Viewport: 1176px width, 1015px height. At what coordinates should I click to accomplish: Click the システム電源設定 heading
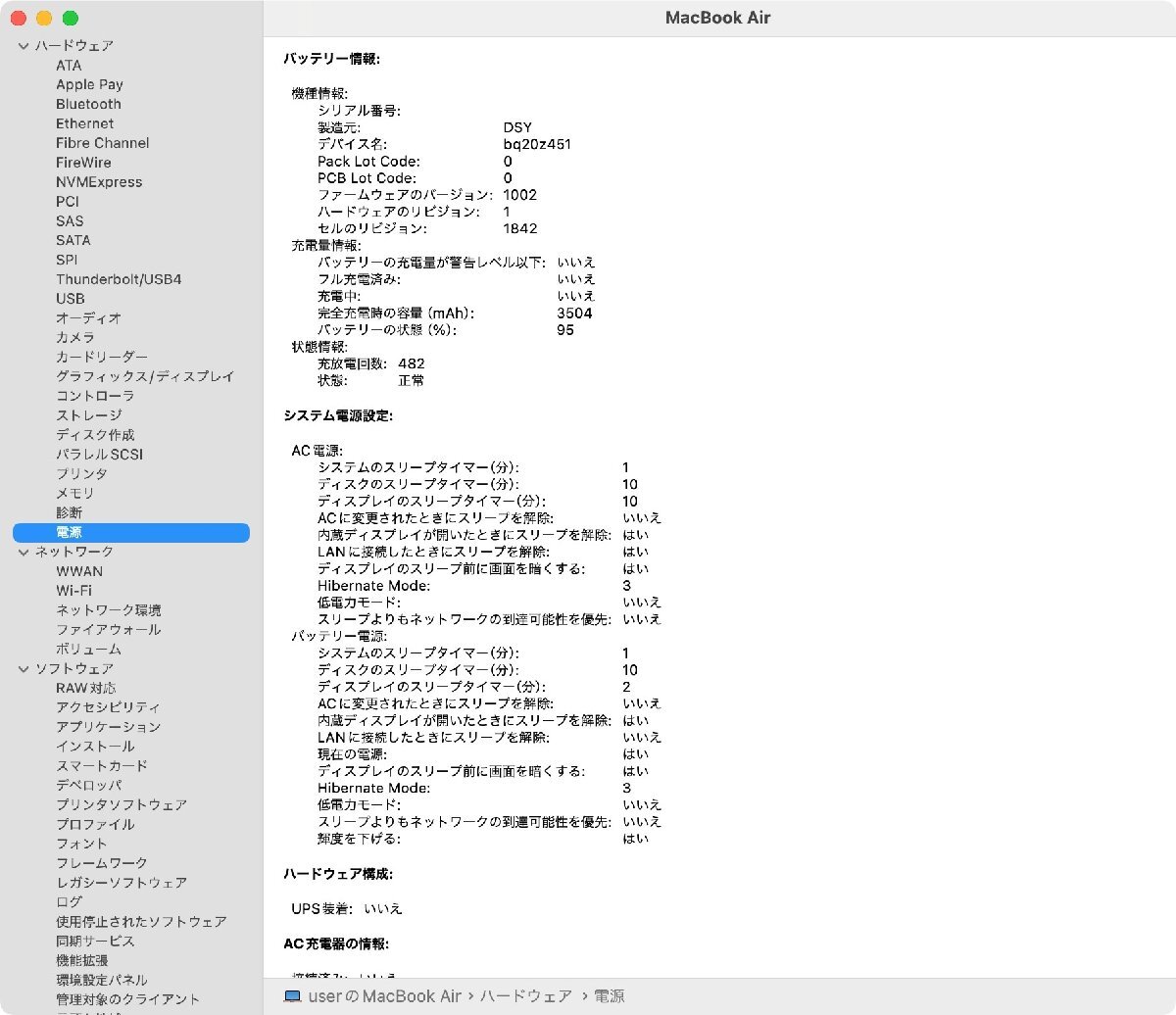point(338,416)
